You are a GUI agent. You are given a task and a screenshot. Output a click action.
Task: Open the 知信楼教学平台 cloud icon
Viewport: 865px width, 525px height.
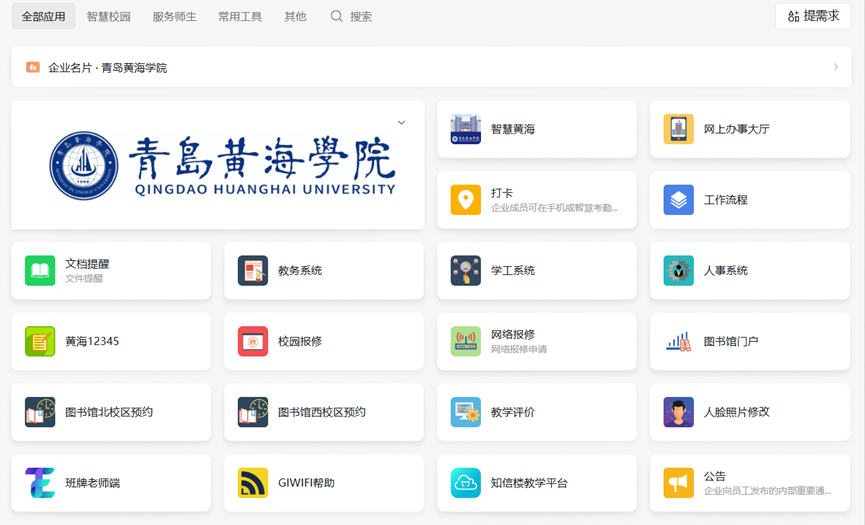[x=466, y=483]
